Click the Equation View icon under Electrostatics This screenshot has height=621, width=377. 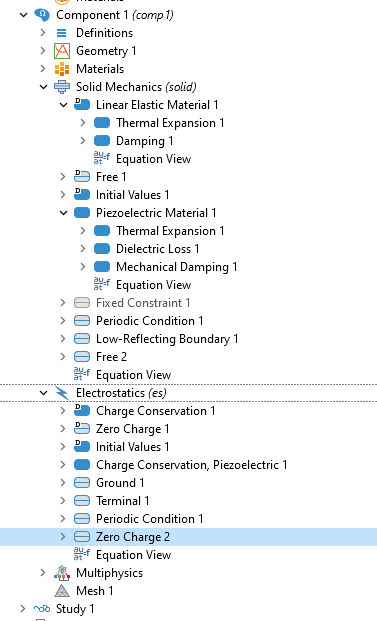[82, 555]
